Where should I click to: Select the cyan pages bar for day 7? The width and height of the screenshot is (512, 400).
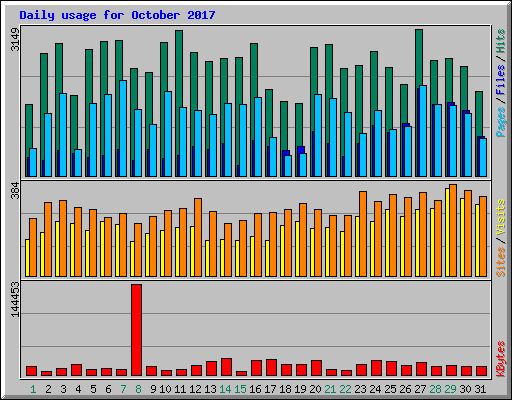point(123,128)
